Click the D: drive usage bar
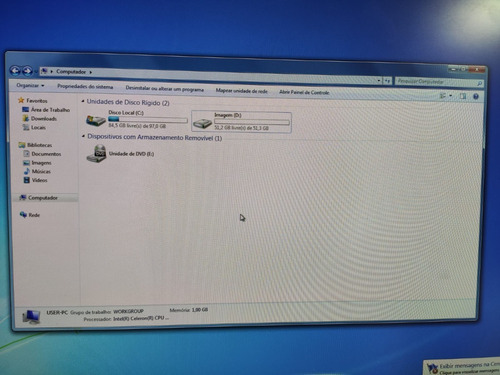This screenshot has height=375, width=500. tap(252, 122)
